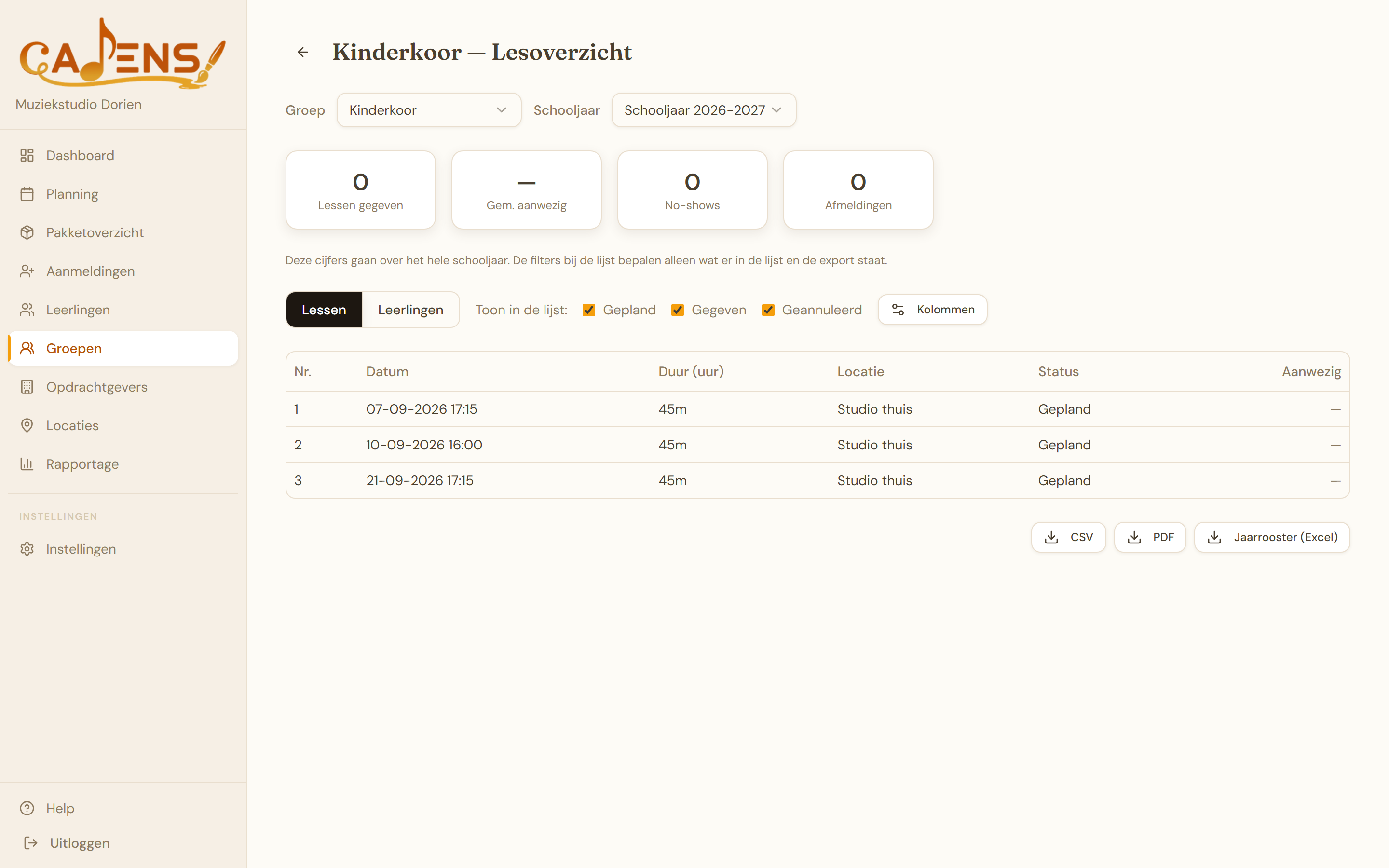
Task: Click the back arrow beside Kinderkoor title
Action: pyautogui.click(x=302, y=52)
